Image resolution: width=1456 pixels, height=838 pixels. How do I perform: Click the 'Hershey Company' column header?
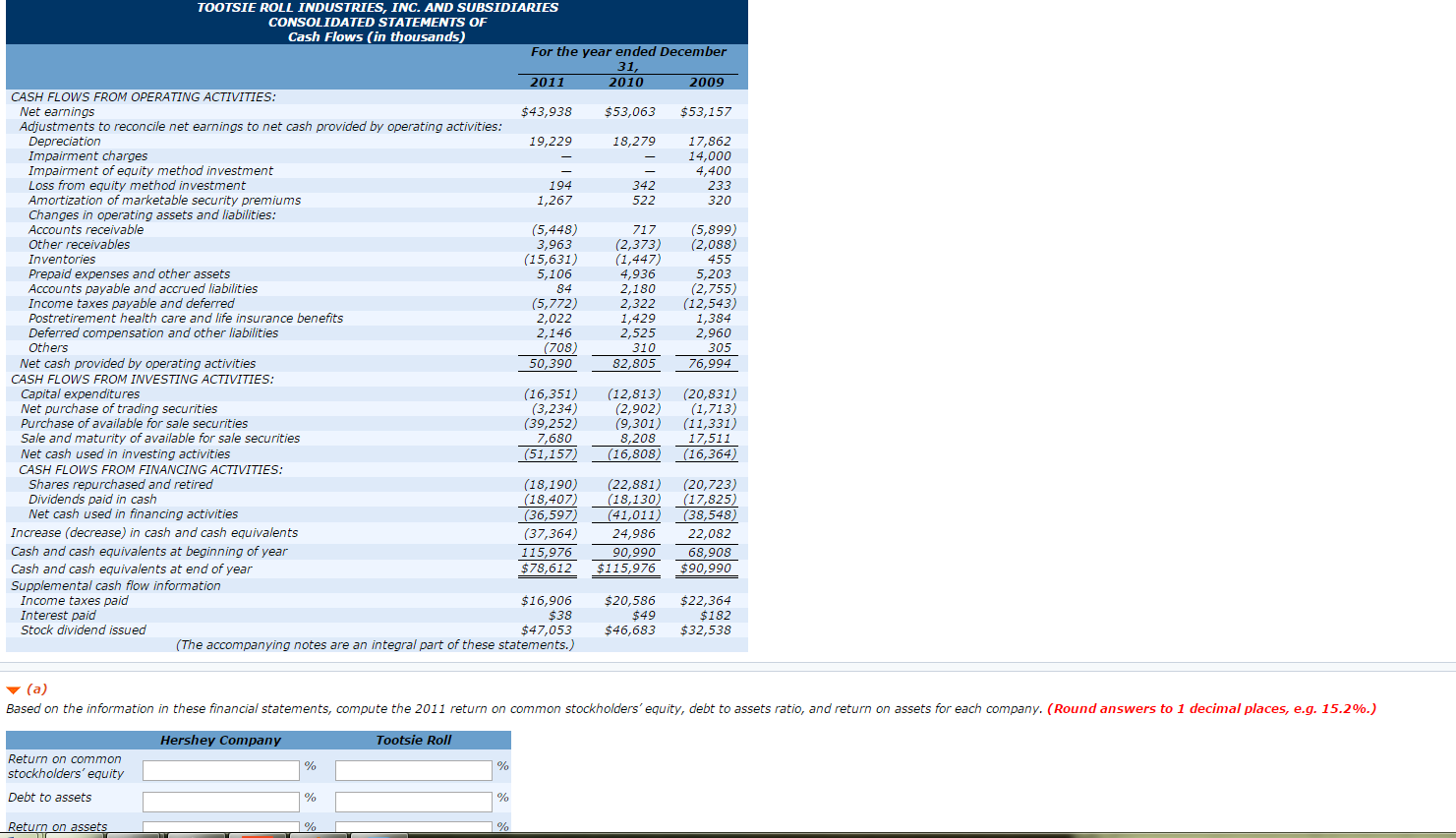point(220,740)
